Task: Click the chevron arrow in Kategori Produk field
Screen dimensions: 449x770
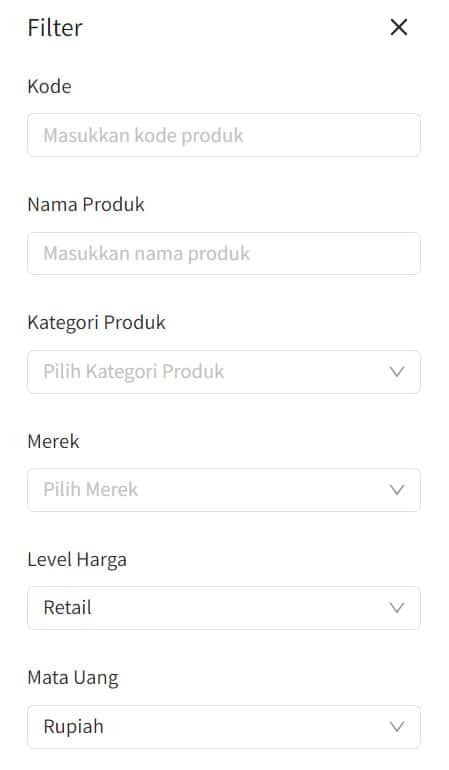Action: coord(396,372)
